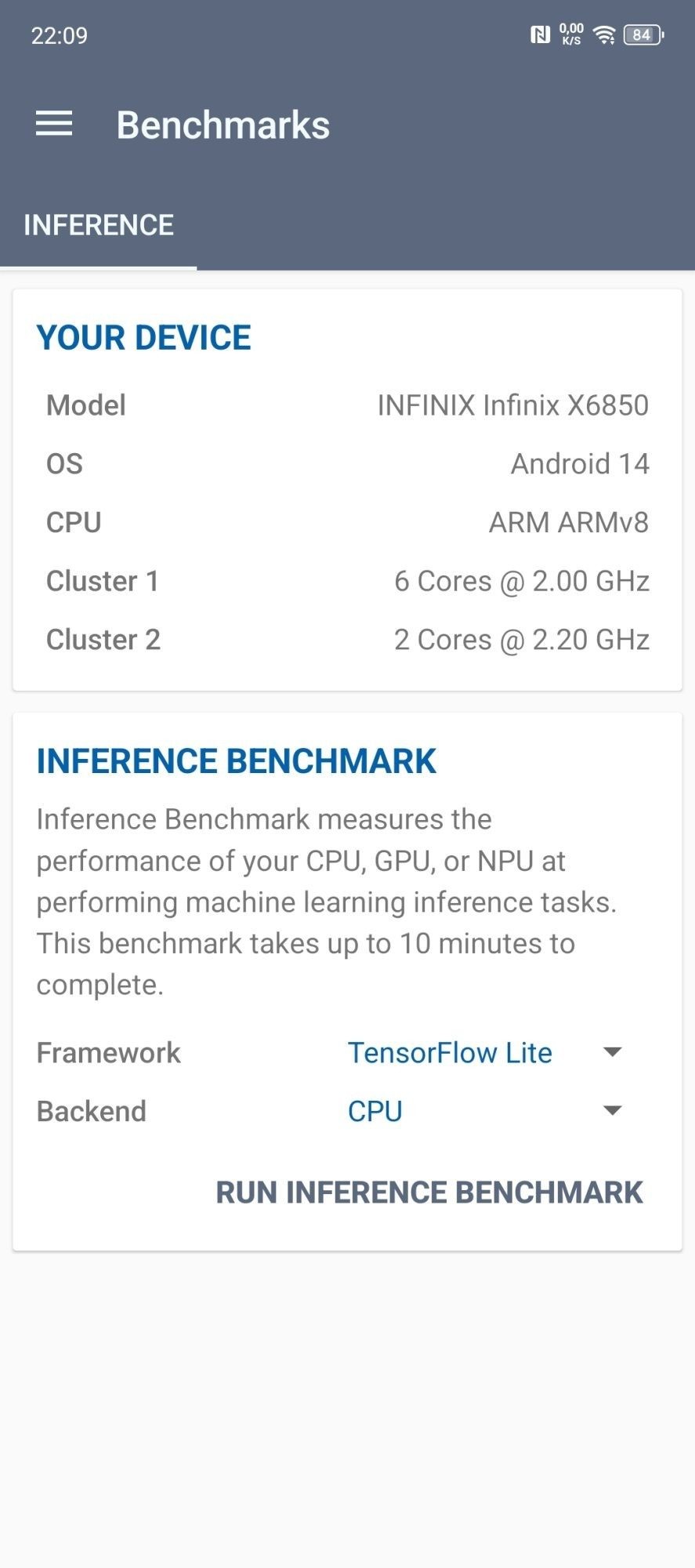Viewport: 695px width, 1568px height.
Task: Run the inference benchmark
Action: (x=429, y=1192)
